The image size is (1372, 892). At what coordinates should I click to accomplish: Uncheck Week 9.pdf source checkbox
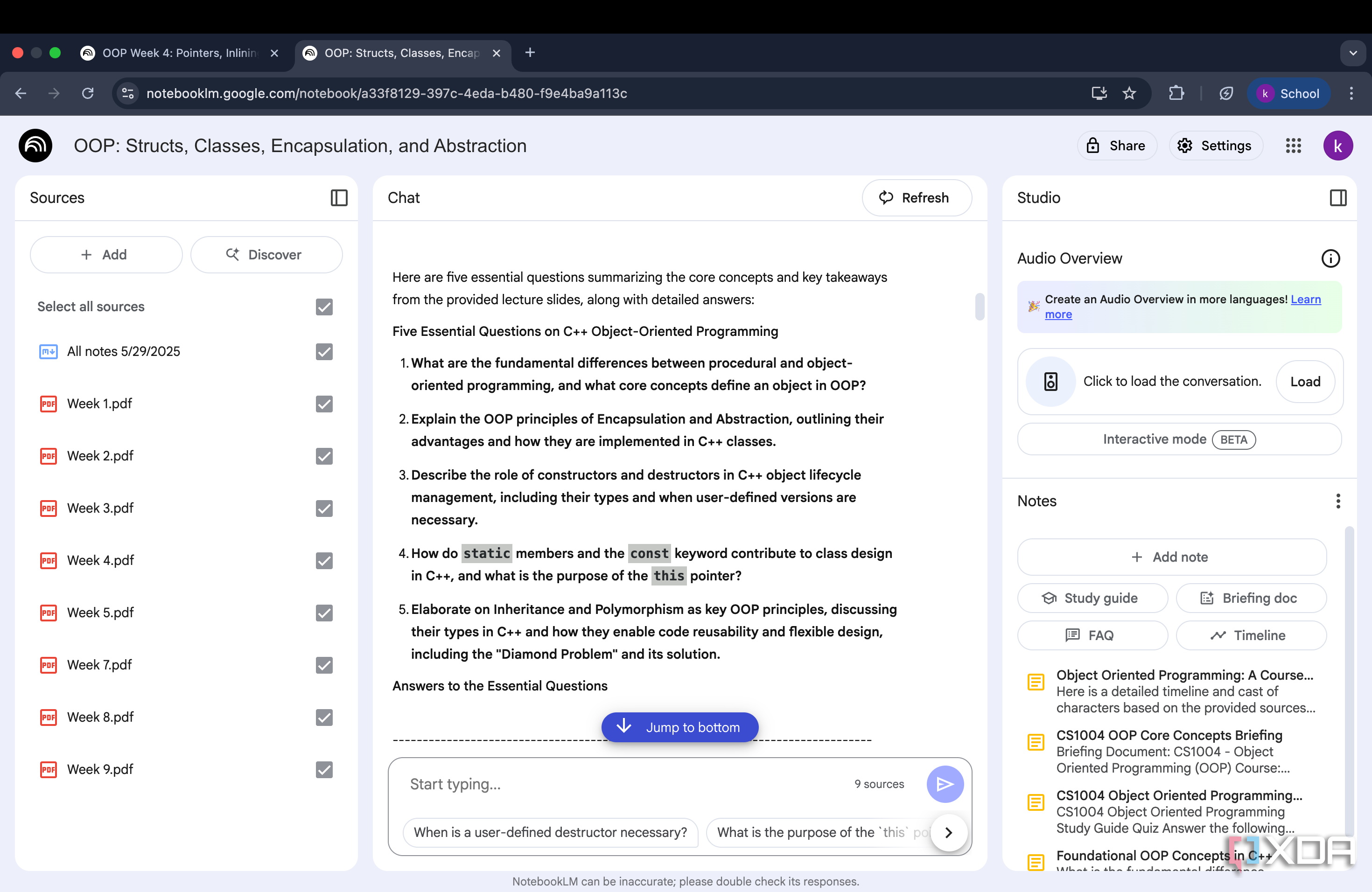tap(324, 769)
